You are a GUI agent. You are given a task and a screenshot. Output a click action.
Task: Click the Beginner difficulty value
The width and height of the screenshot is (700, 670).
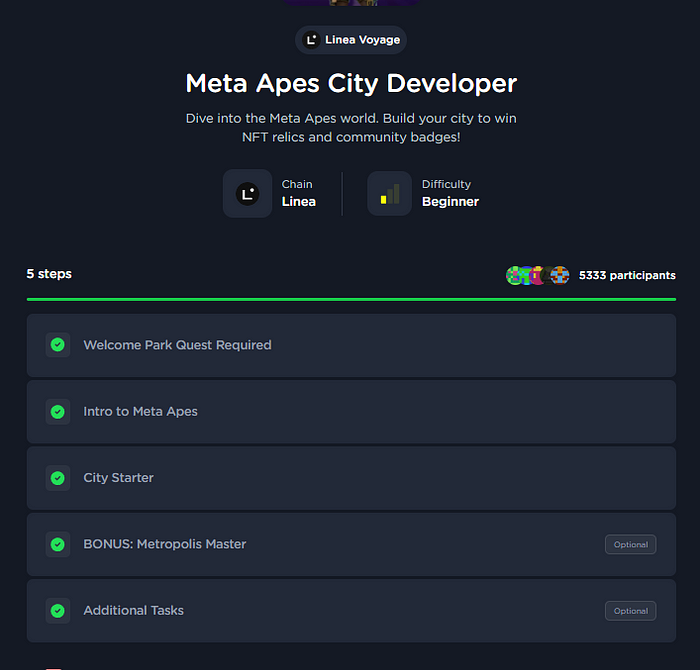(450, 202)
